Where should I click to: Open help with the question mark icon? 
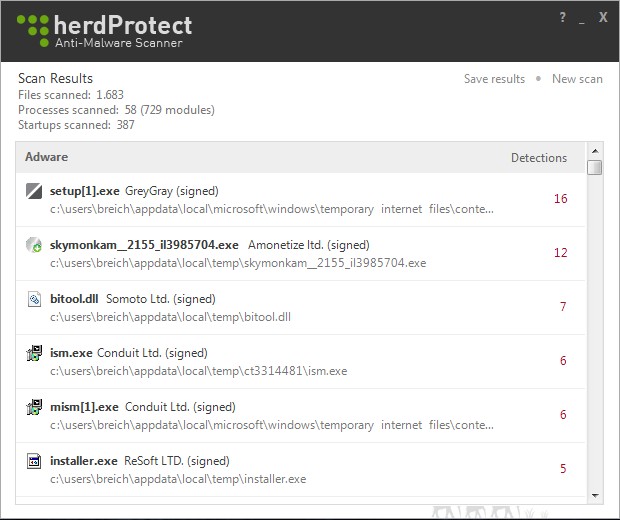coord(563,17)
